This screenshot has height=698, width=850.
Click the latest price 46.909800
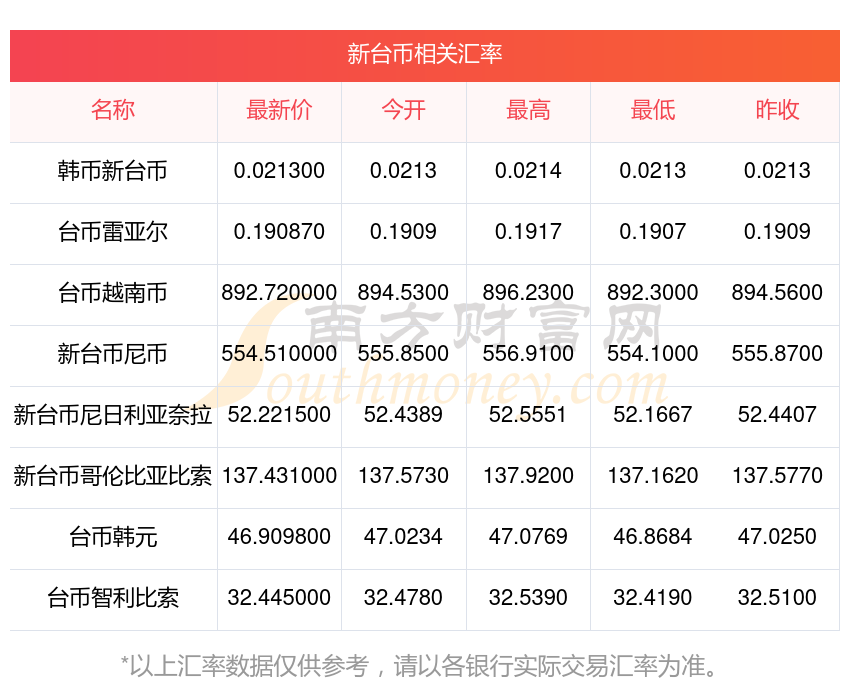click(279, 537)
